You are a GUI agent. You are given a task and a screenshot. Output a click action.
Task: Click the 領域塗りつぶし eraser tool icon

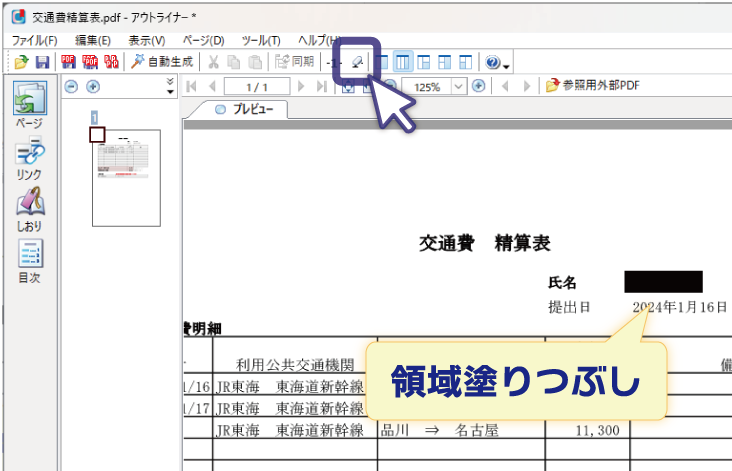coord(358,62)
